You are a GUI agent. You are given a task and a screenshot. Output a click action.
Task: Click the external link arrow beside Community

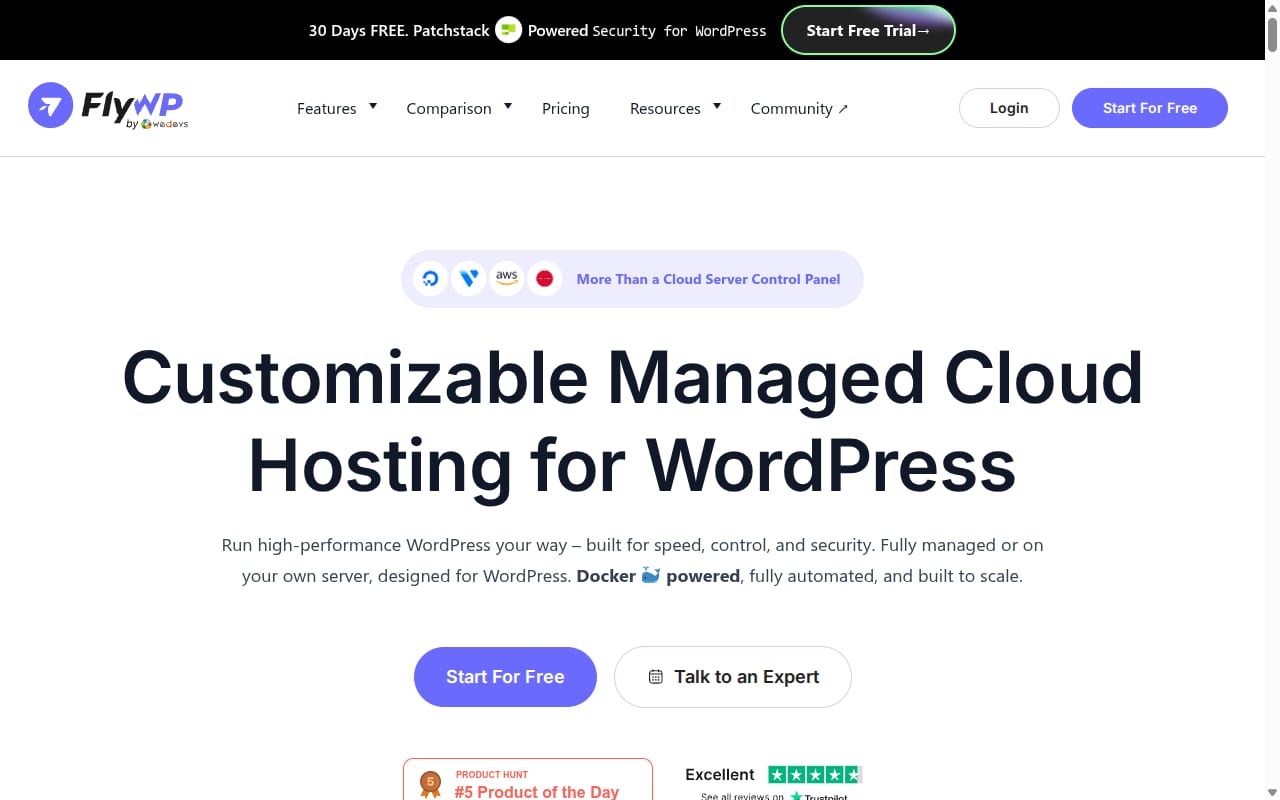843,109
